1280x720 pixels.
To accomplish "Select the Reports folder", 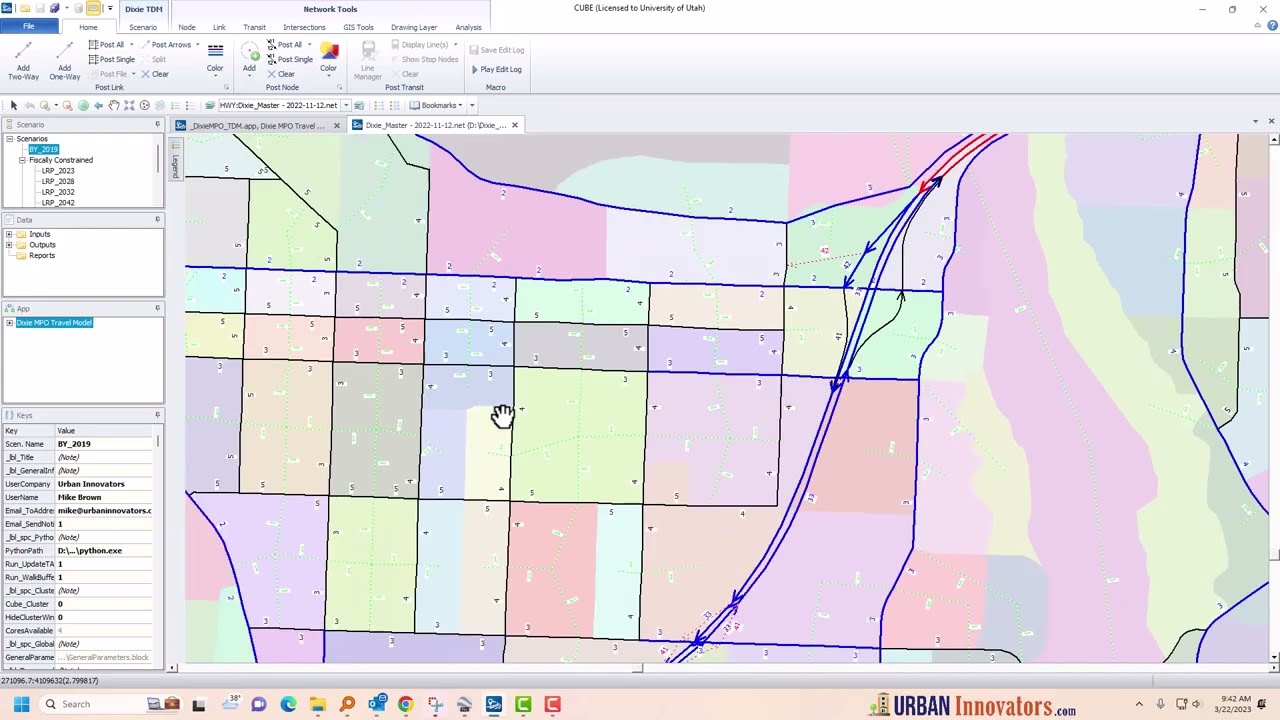I will click(x=42, y=255).
